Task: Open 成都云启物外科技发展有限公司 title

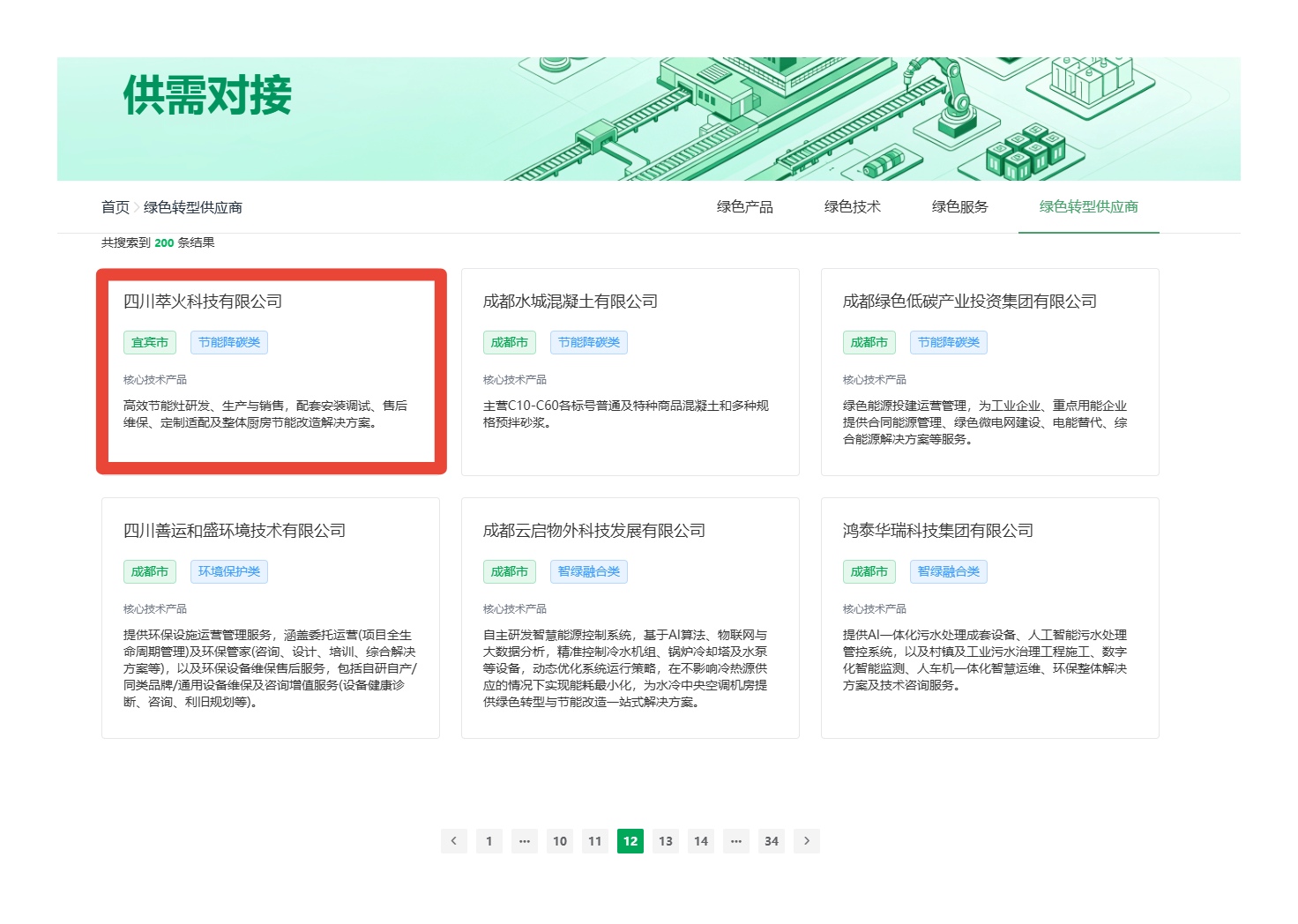Action: 594,531
